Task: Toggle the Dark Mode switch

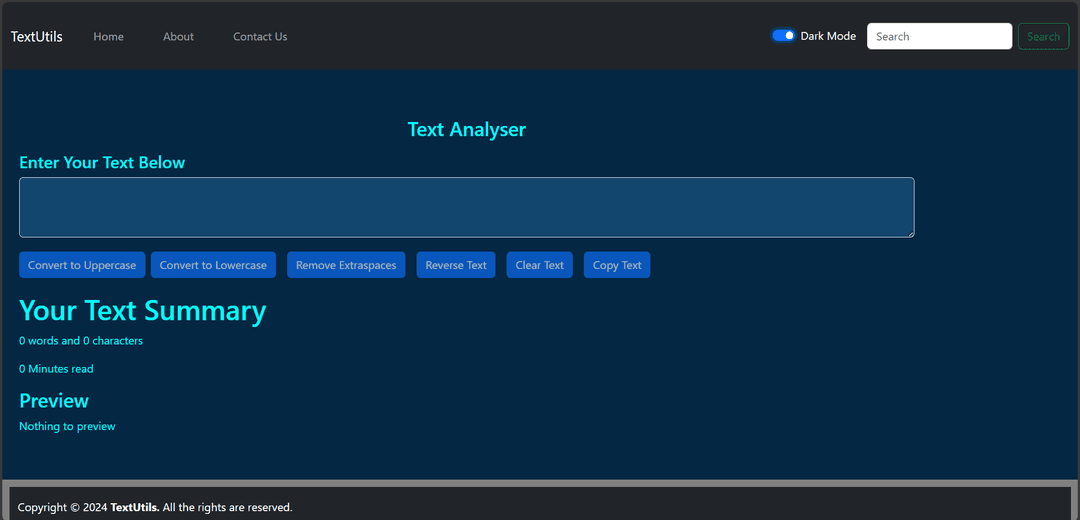Action: (783, 36)
